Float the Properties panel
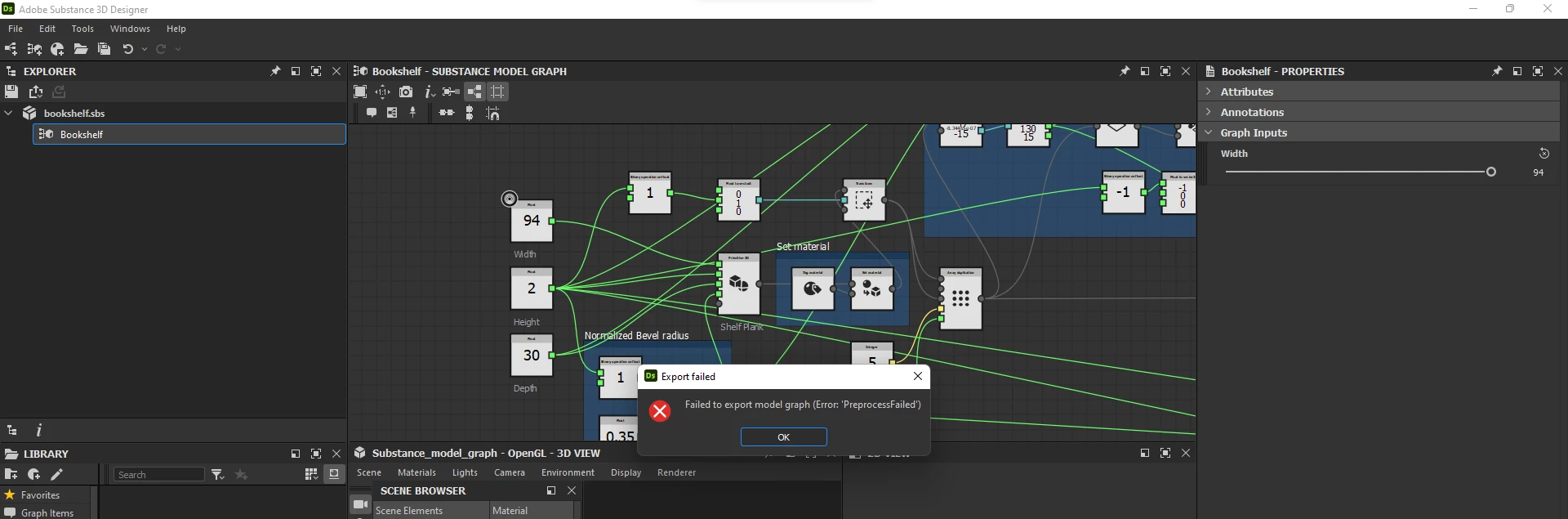This screenshot has width=1568, height=519. click(1517, 71)
